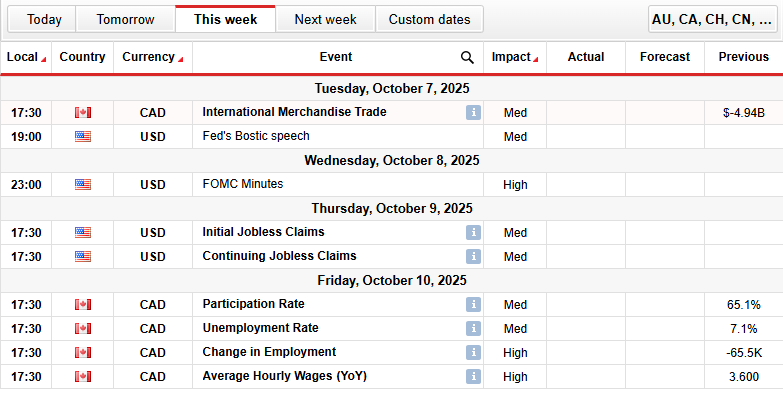Screen dimensions: 783x401
Task: Open the Fed's Bostic speech event
Action: tap(255, 137)
